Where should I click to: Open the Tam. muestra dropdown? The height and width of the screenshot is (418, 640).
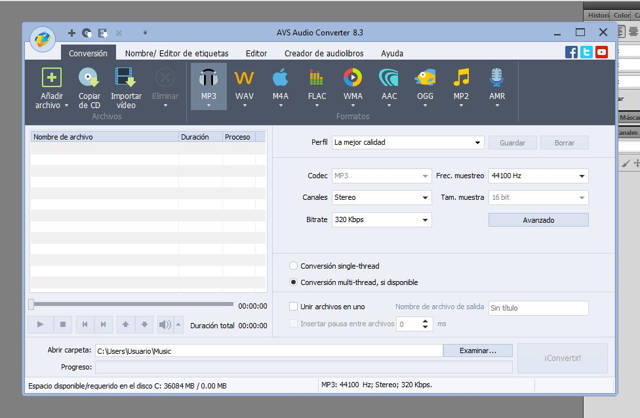(538, 198)
